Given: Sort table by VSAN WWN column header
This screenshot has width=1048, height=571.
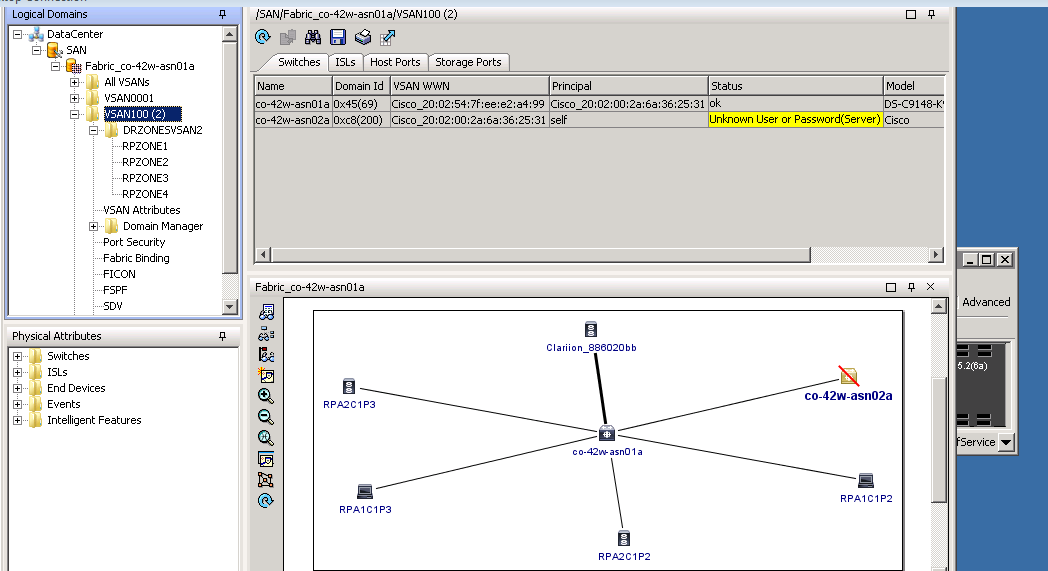Looking at the screenshot, I should (469, 86).
